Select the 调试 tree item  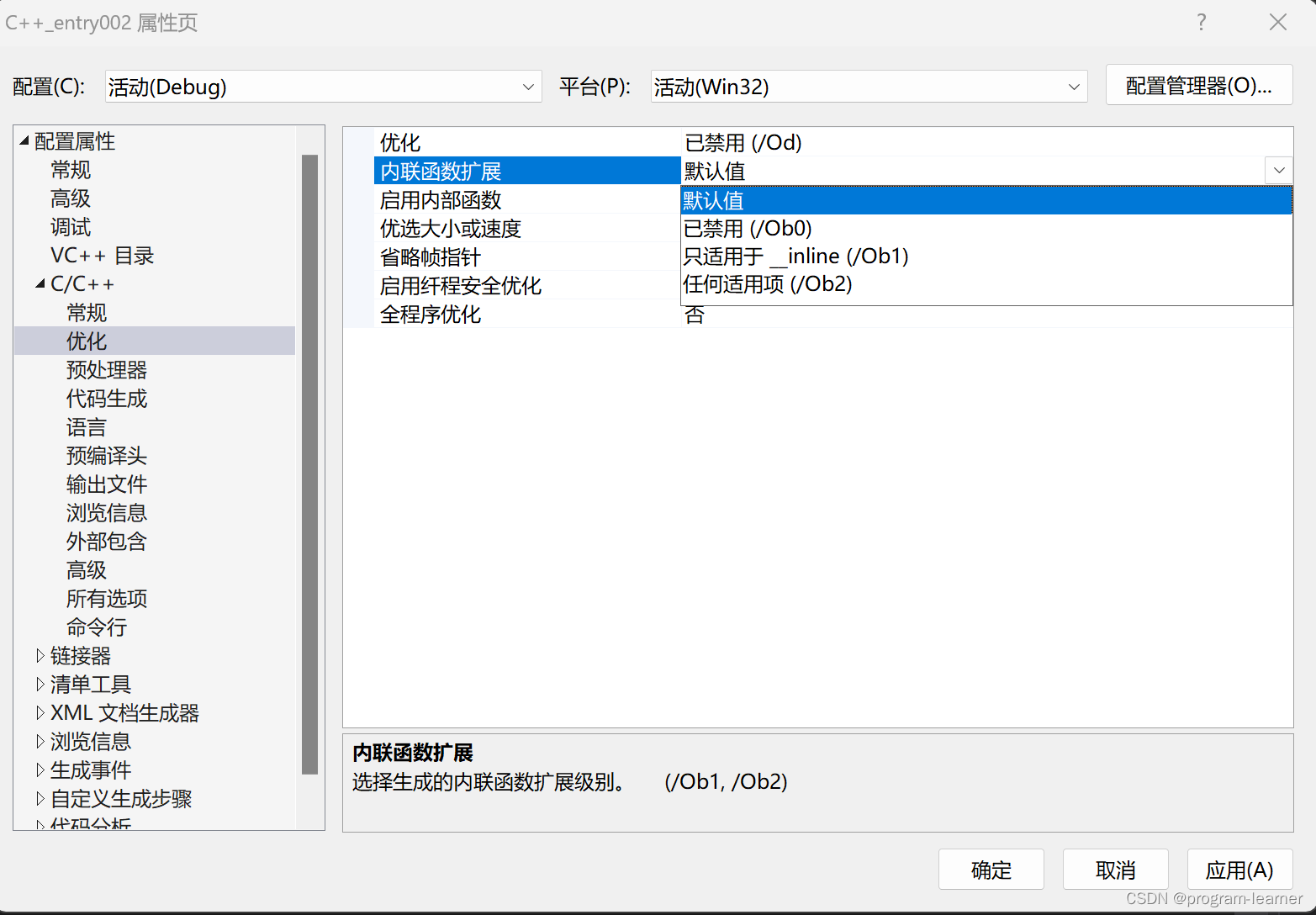(71, 227)
